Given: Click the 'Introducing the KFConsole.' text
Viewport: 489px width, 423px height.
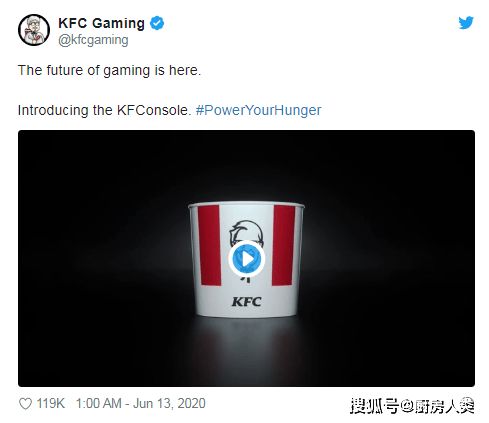Looking at the screenshot, I should 104,110.
